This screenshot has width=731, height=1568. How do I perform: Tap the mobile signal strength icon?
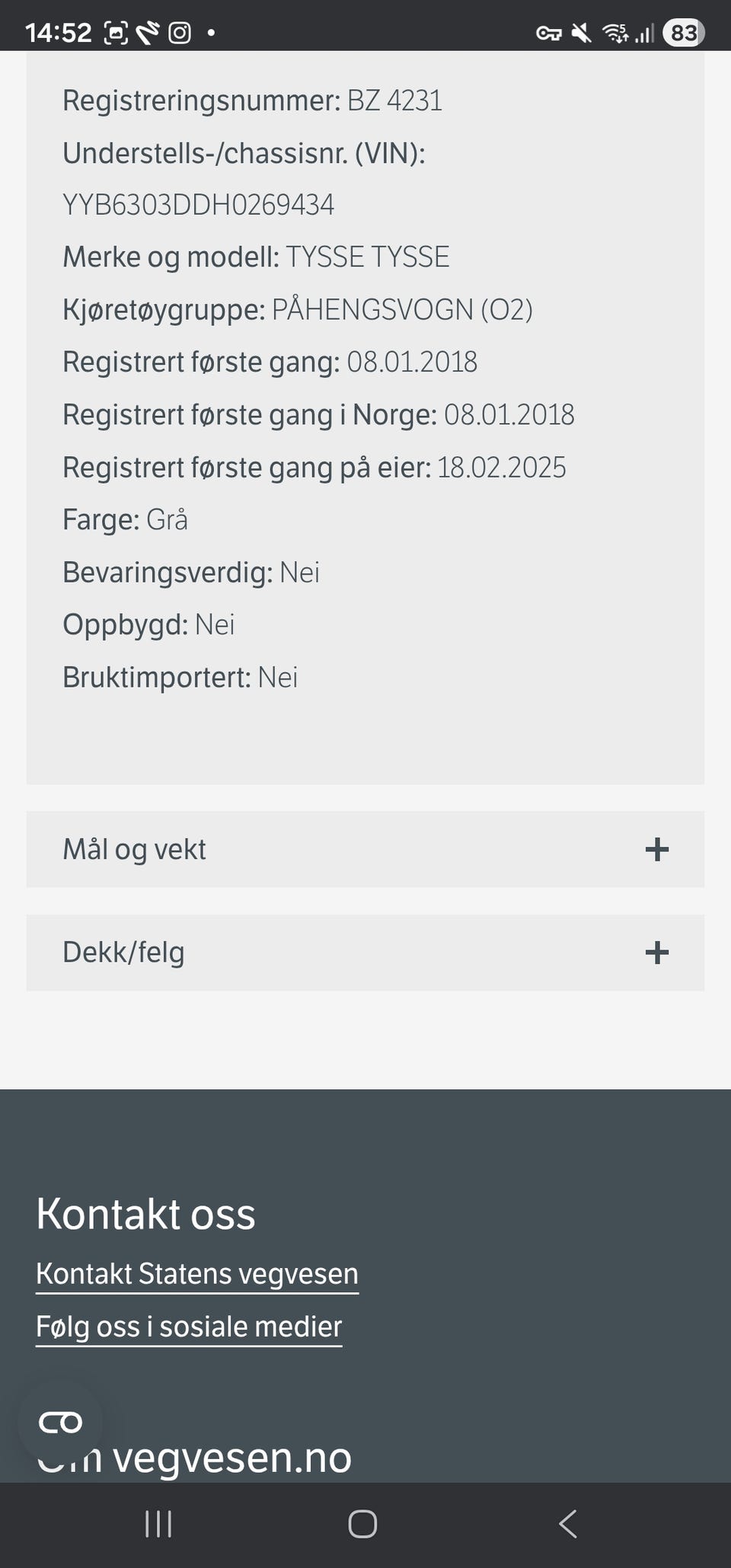coord(646,33)
